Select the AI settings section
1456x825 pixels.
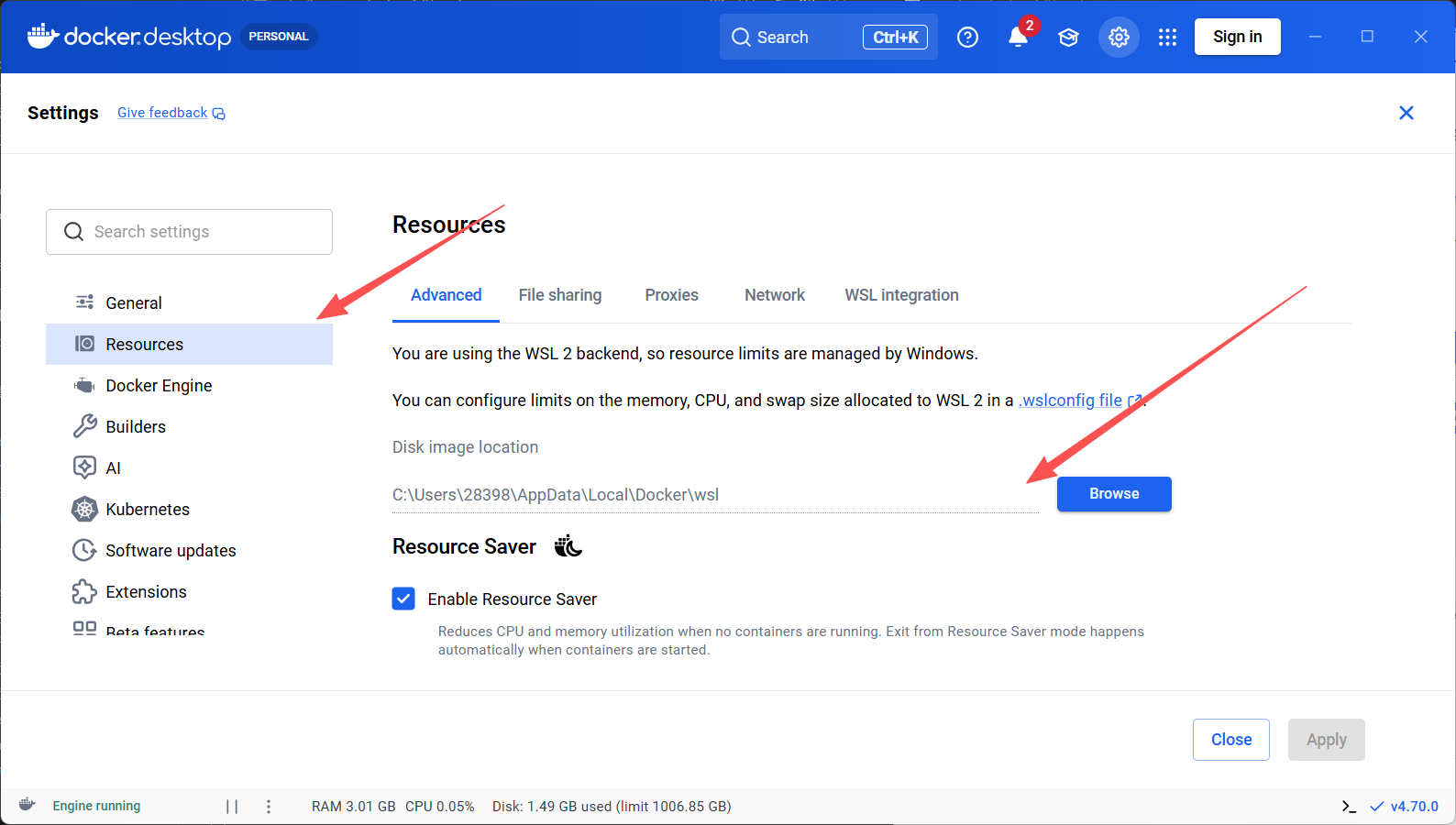[x=189, y=467]
